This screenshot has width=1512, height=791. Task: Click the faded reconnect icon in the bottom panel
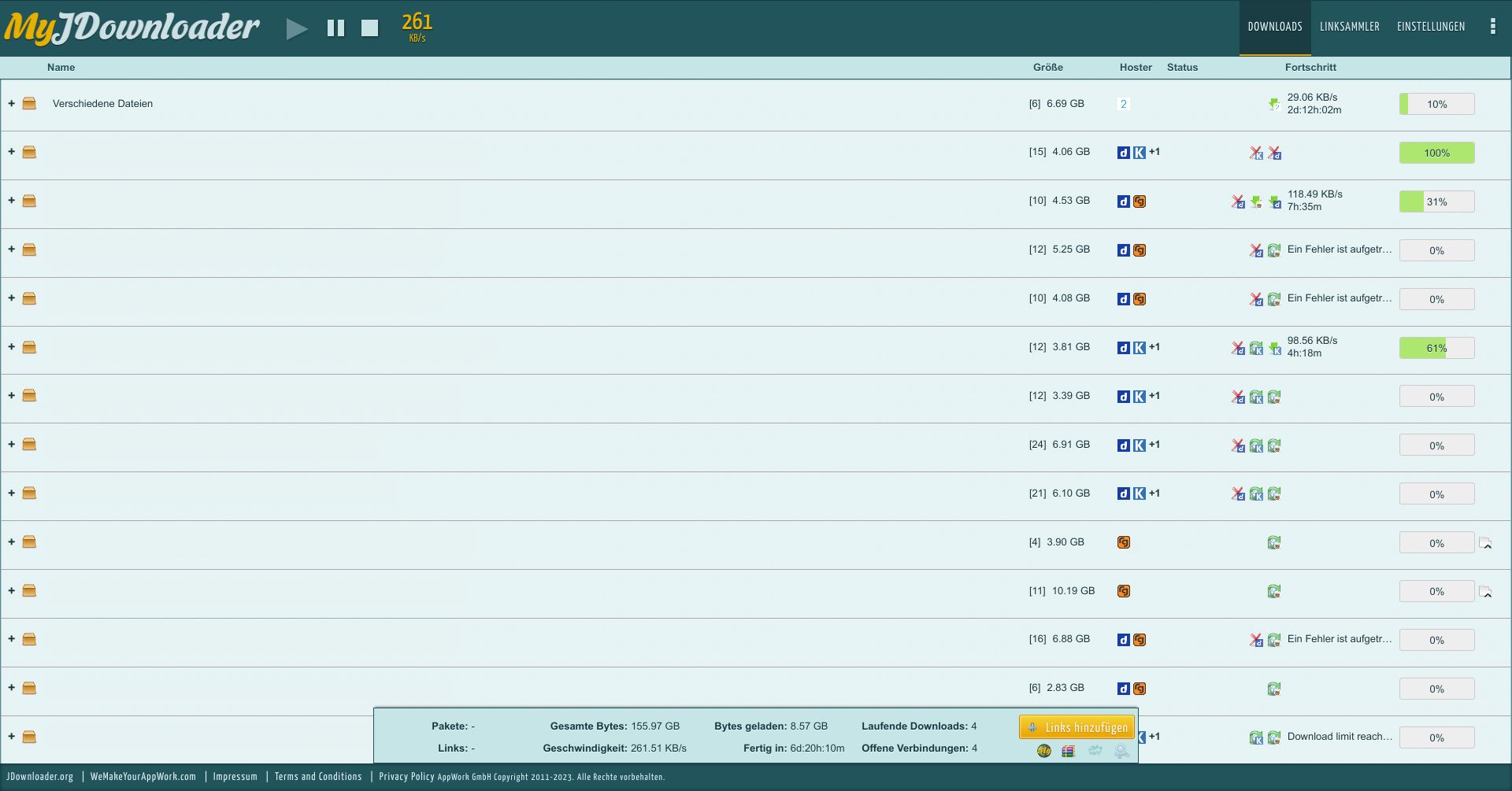point(1095,751)
